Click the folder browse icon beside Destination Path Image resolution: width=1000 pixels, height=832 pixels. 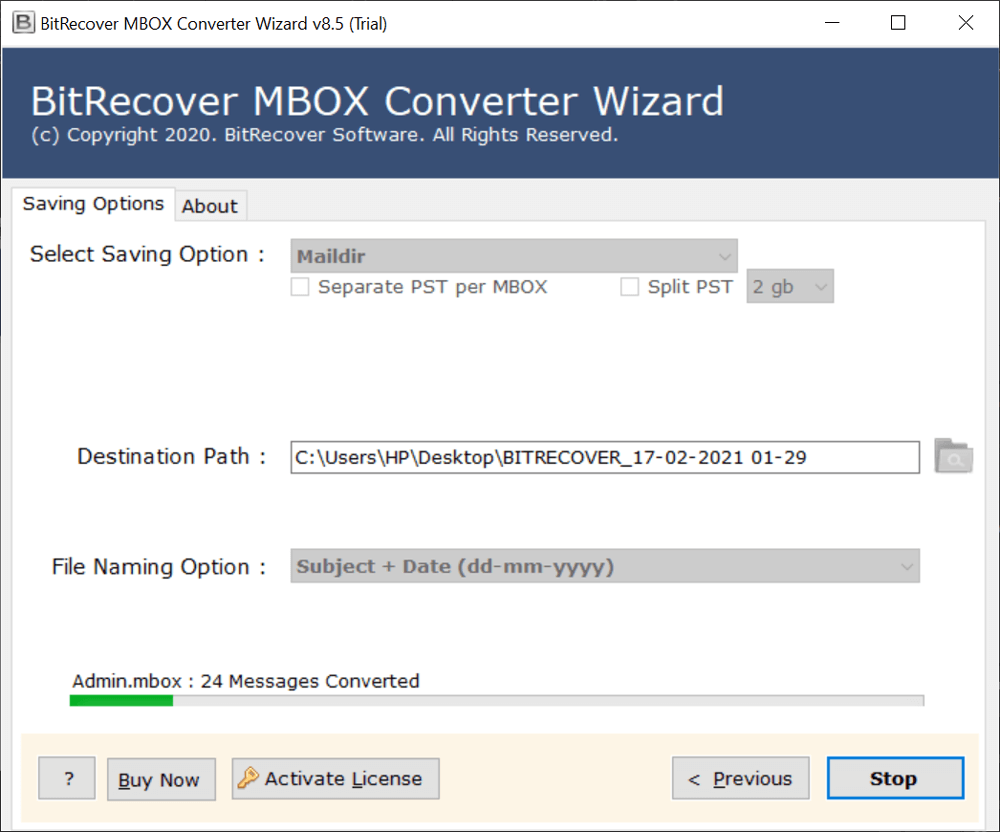[953, 456]
